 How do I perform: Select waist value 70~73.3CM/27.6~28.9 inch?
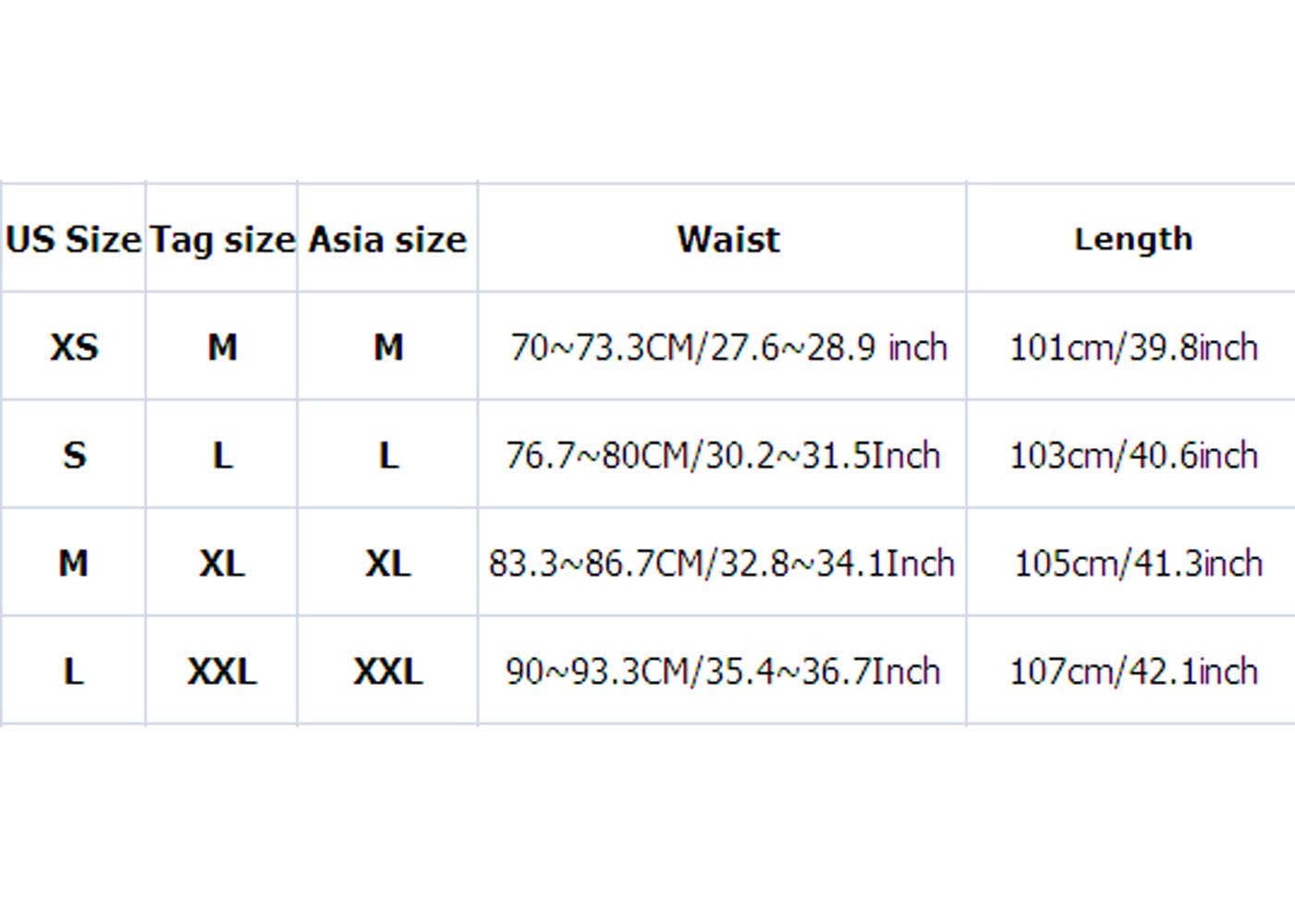tap(728, 347)
